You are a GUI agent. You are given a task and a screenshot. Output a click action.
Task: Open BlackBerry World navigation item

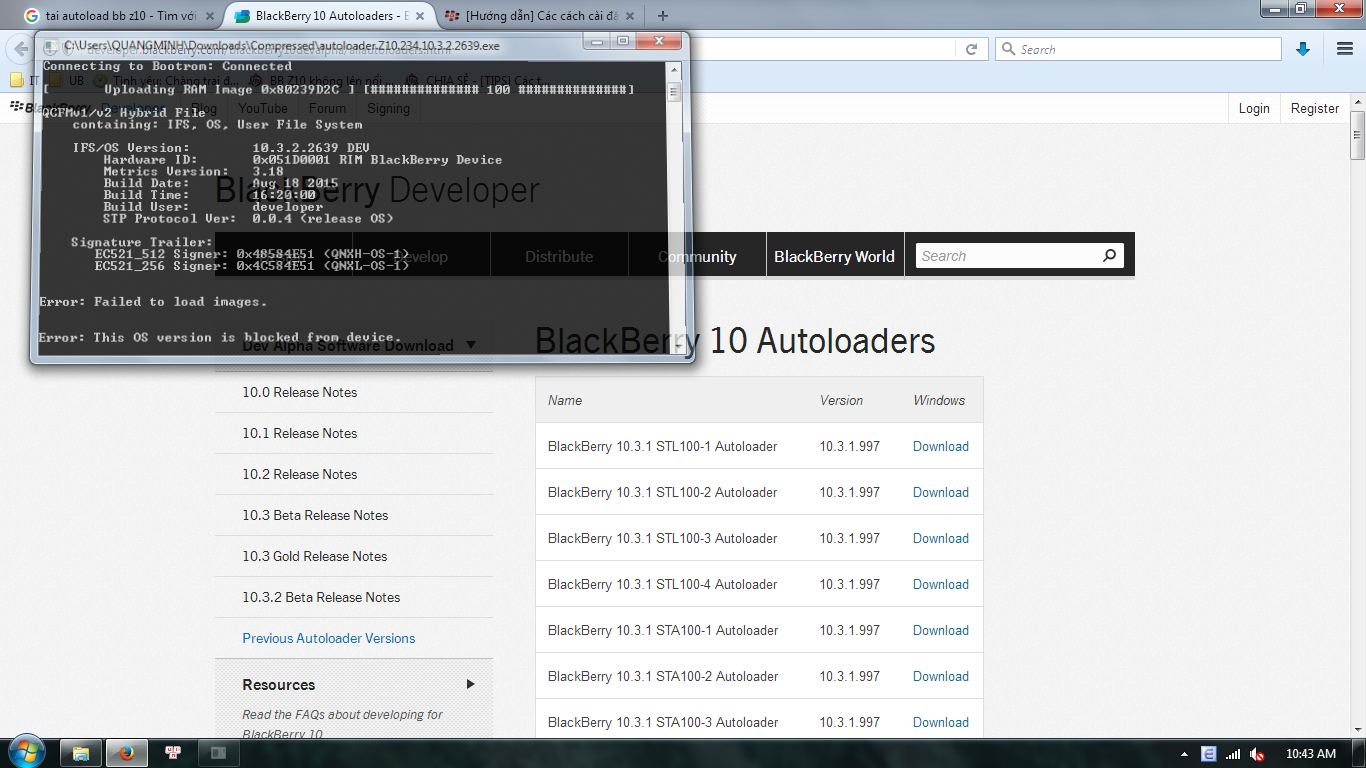click(834, 256)
